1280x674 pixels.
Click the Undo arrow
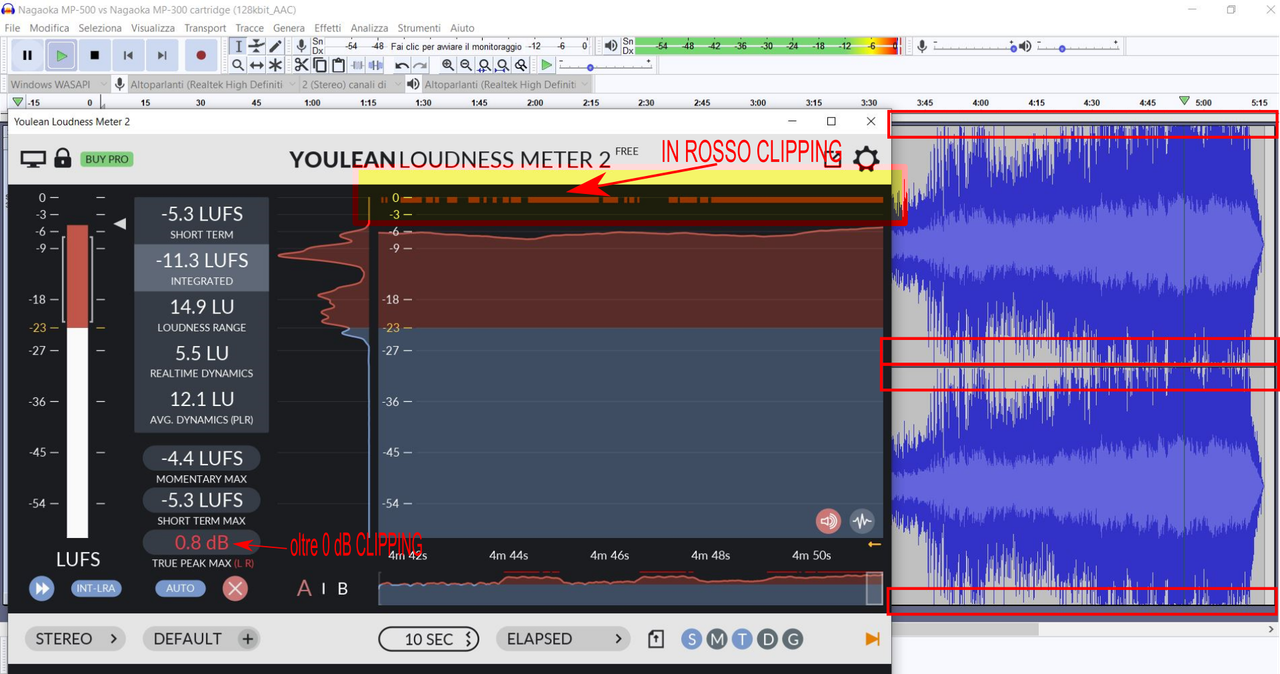(x=401, y=65)
